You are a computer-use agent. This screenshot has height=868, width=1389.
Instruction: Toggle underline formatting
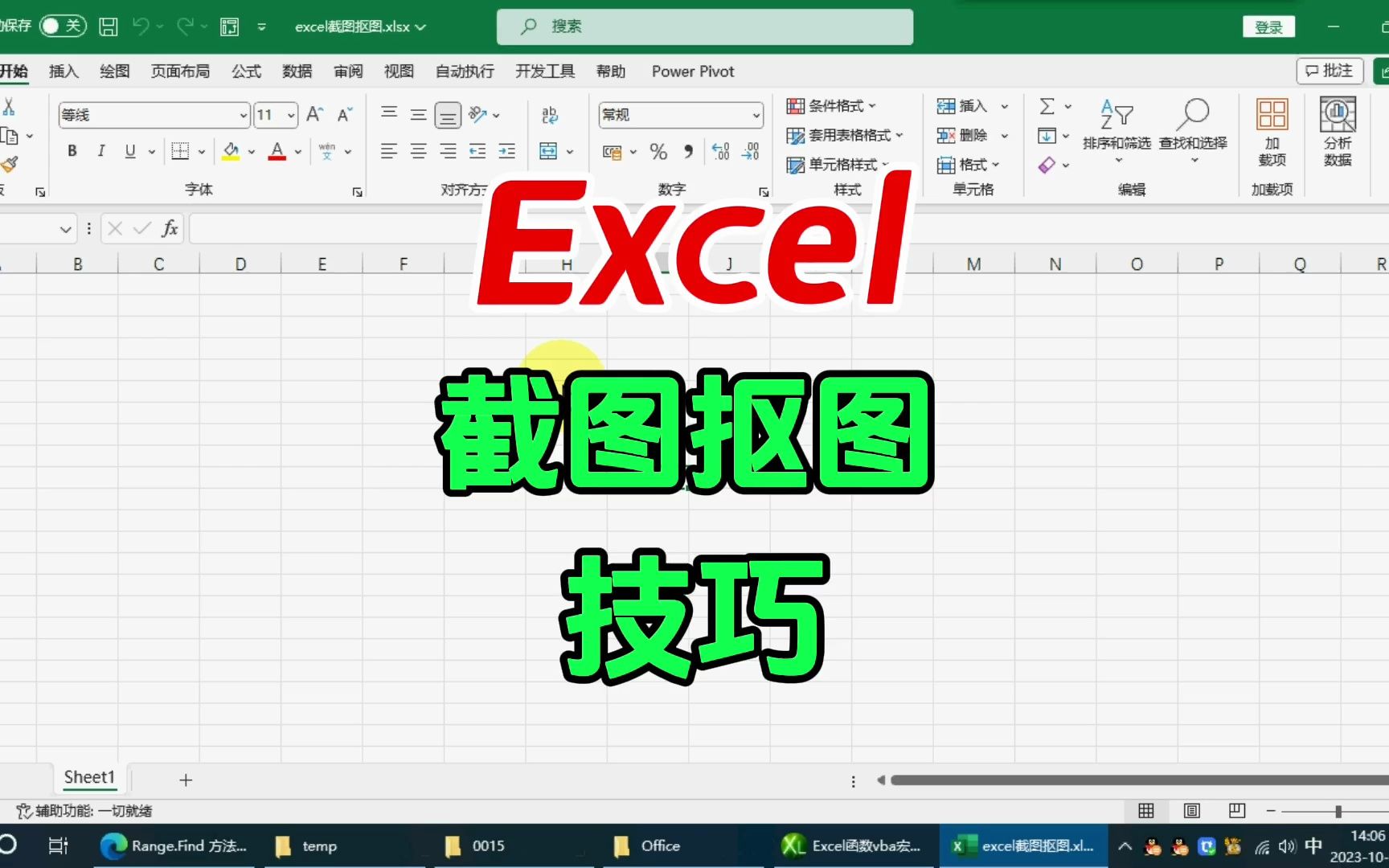129,150
